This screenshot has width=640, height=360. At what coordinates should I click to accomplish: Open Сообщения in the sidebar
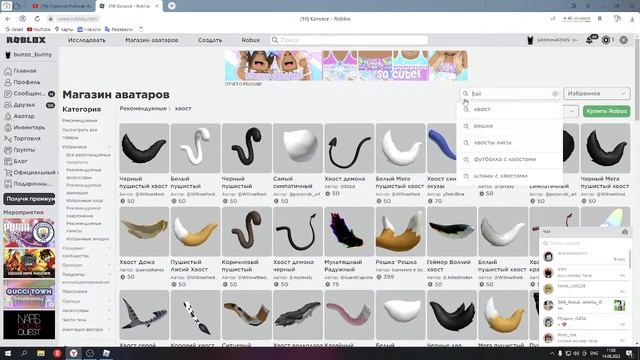click(29, 93)
